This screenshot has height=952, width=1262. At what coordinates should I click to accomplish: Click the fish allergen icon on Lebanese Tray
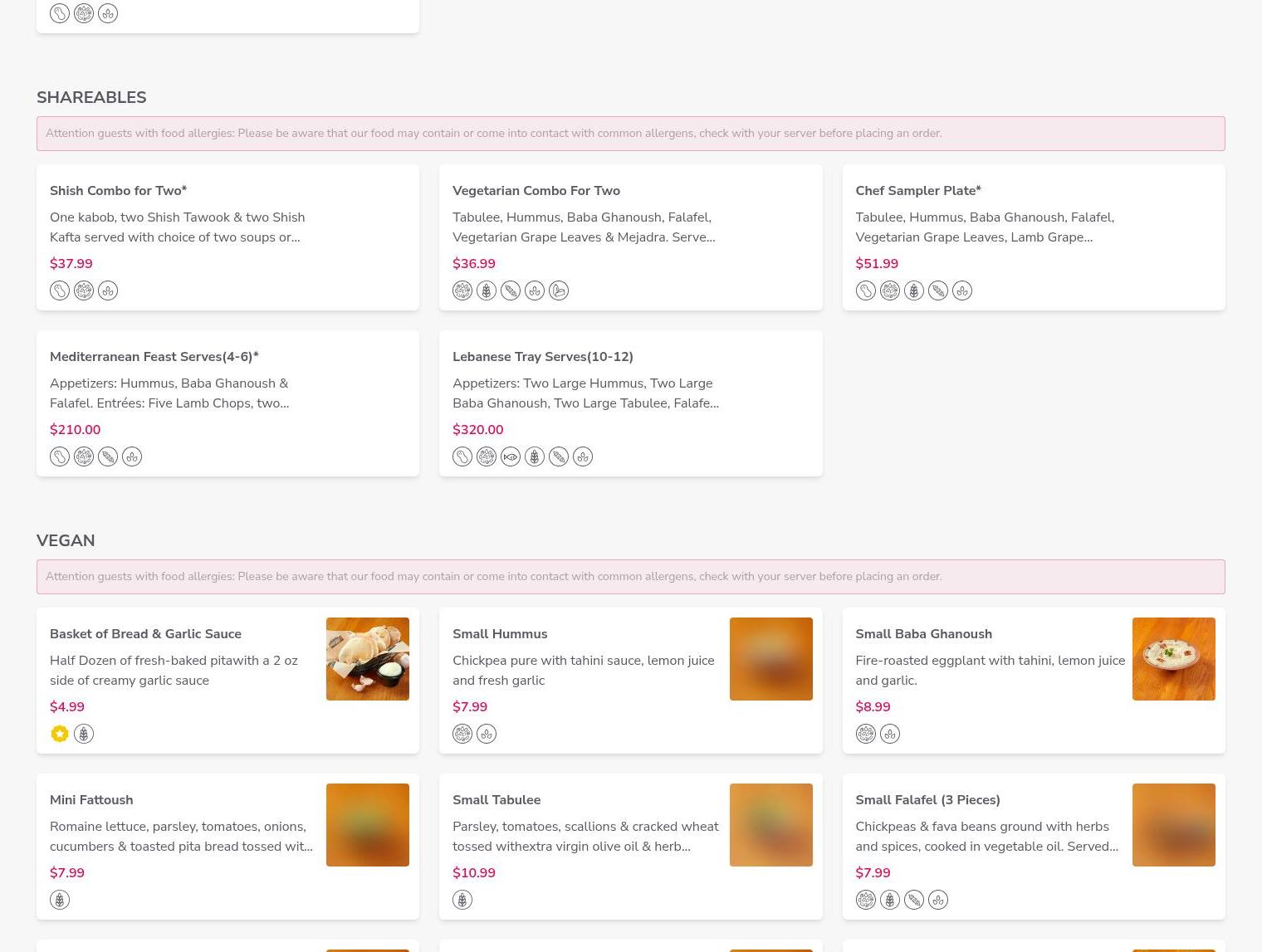click(511, 456)
